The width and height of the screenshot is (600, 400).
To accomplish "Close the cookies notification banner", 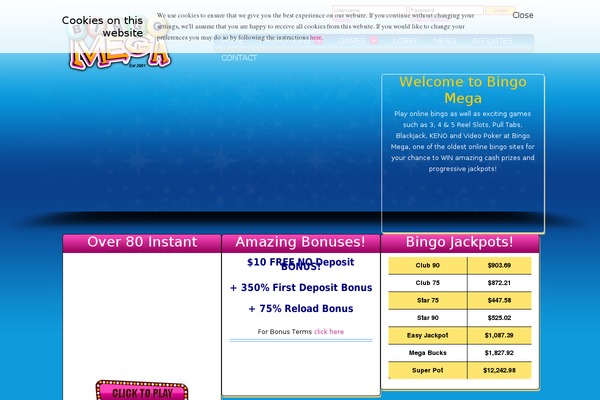I will [522, 15].
